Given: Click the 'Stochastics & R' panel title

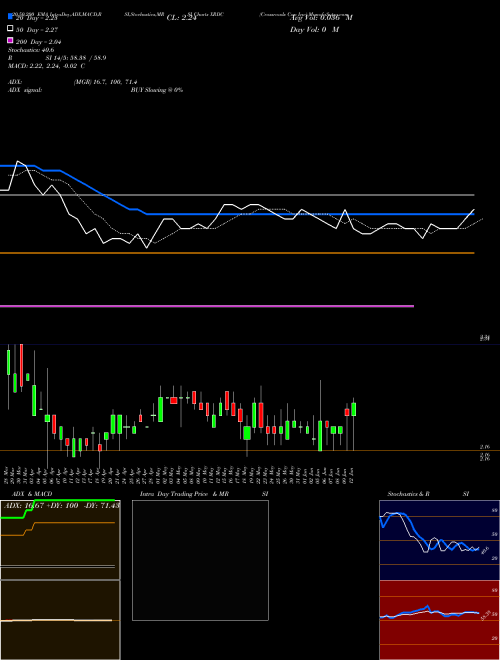Looking at the screenshot, I should pos(409,494).
